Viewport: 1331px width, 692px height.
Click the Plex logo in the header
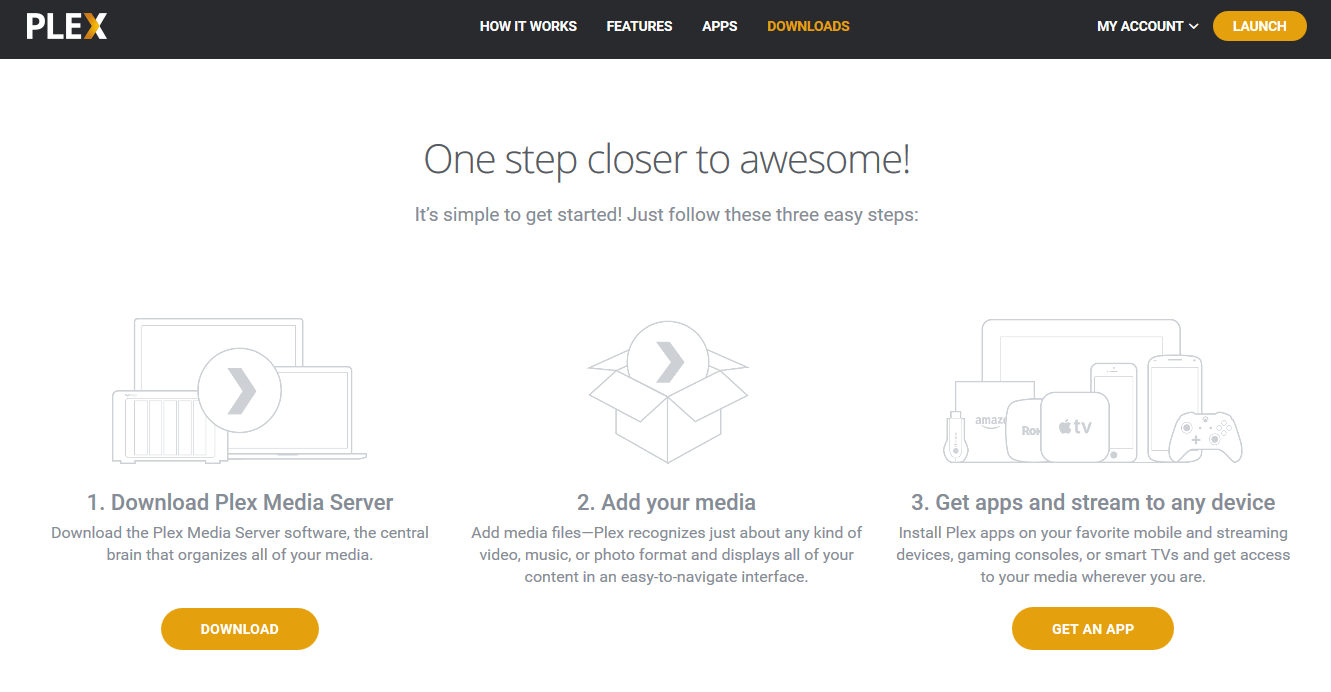coord(67,26)
